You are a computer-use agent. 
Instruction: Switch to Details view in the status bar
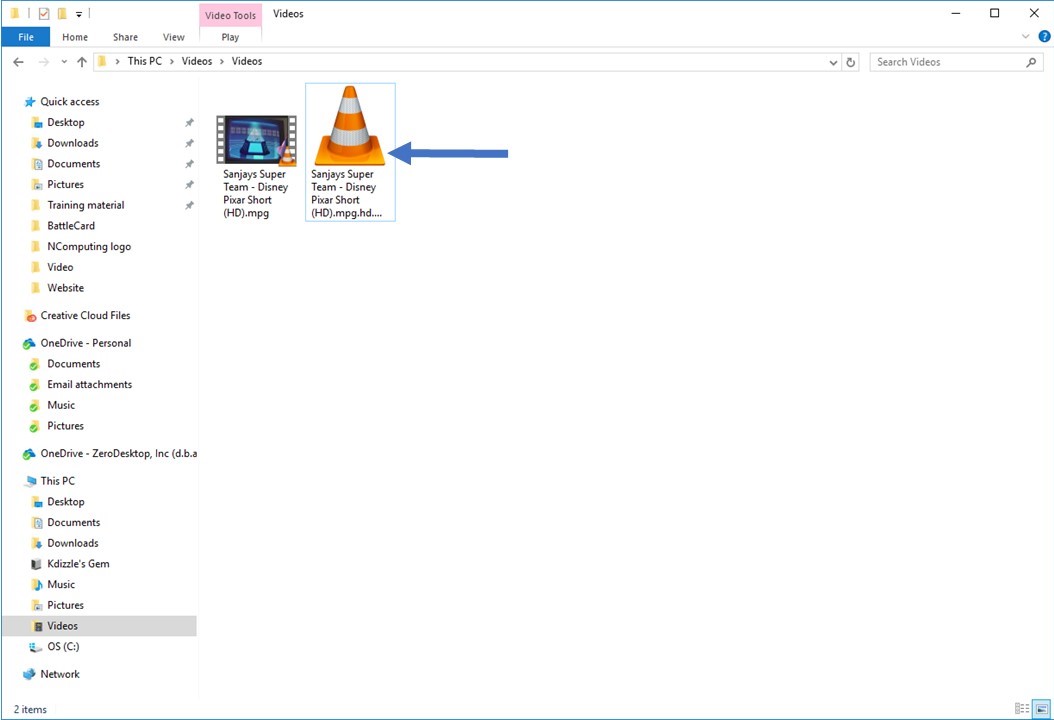(1022, 709)
